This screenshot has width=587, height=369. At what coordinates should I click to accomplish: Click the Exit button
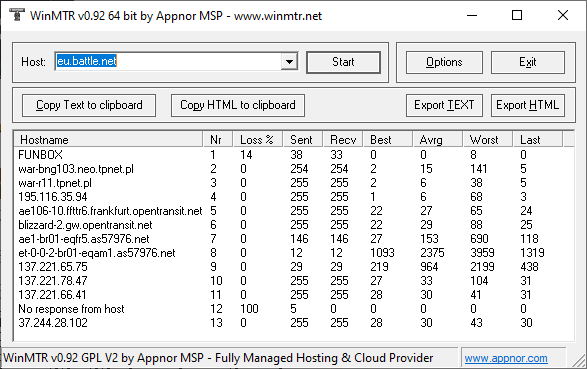tap(528, 62)
